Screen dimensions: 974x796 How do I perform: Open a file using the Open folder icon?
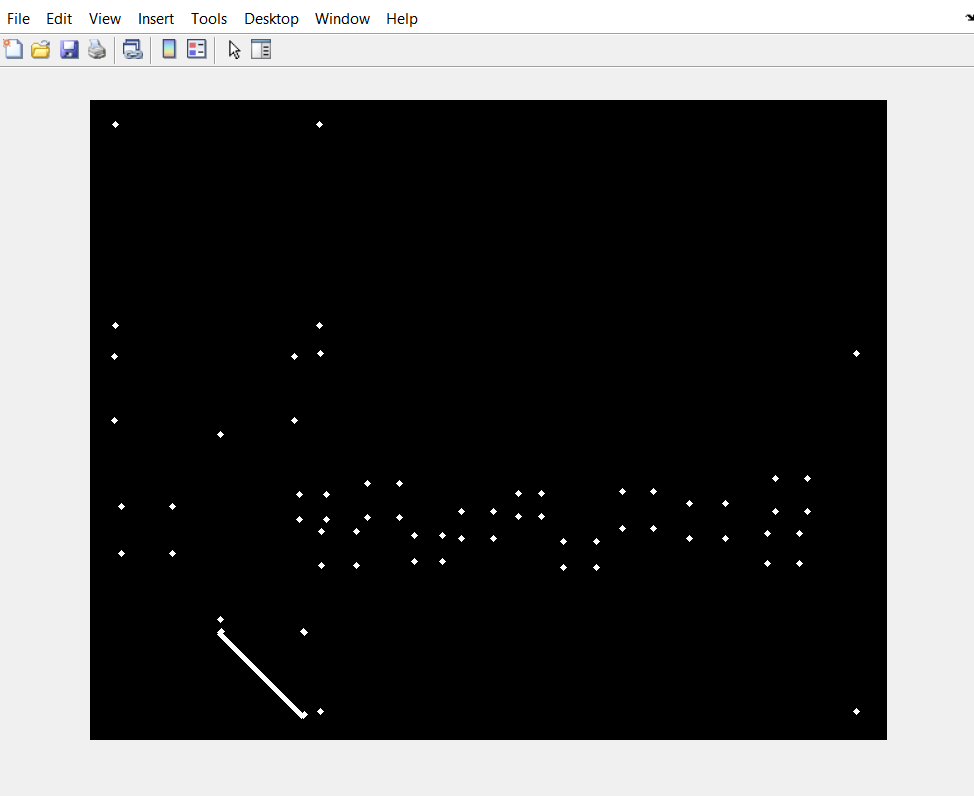(40, 48)
